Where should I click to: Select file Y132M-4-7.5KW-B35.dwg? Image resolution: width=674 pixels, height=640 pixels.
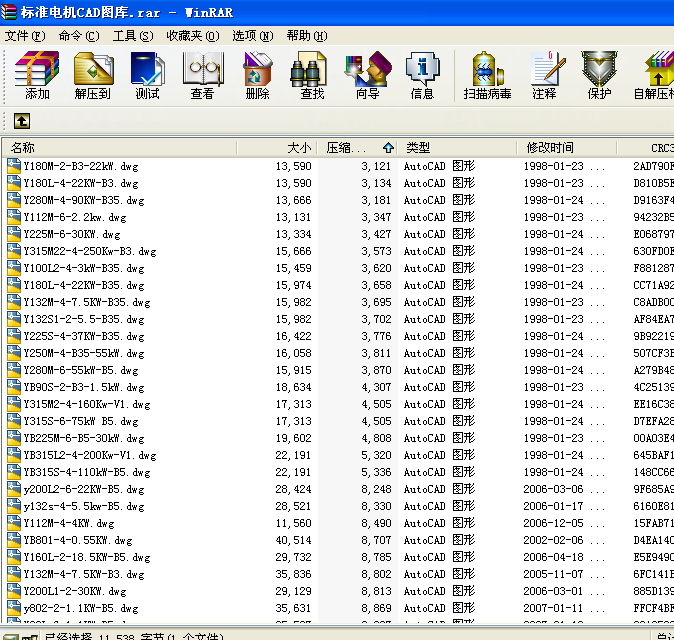pyautogui.click(x=87, y=302)
